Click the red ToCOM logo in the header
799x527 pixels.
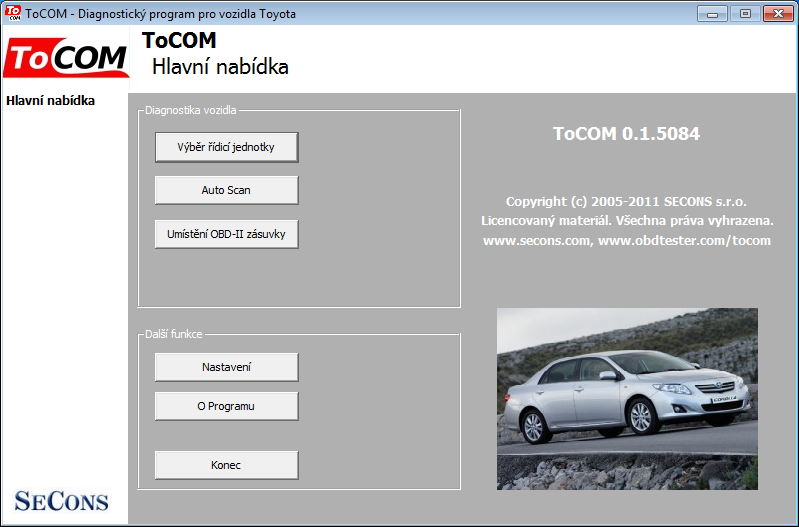(x=65, y=58)
